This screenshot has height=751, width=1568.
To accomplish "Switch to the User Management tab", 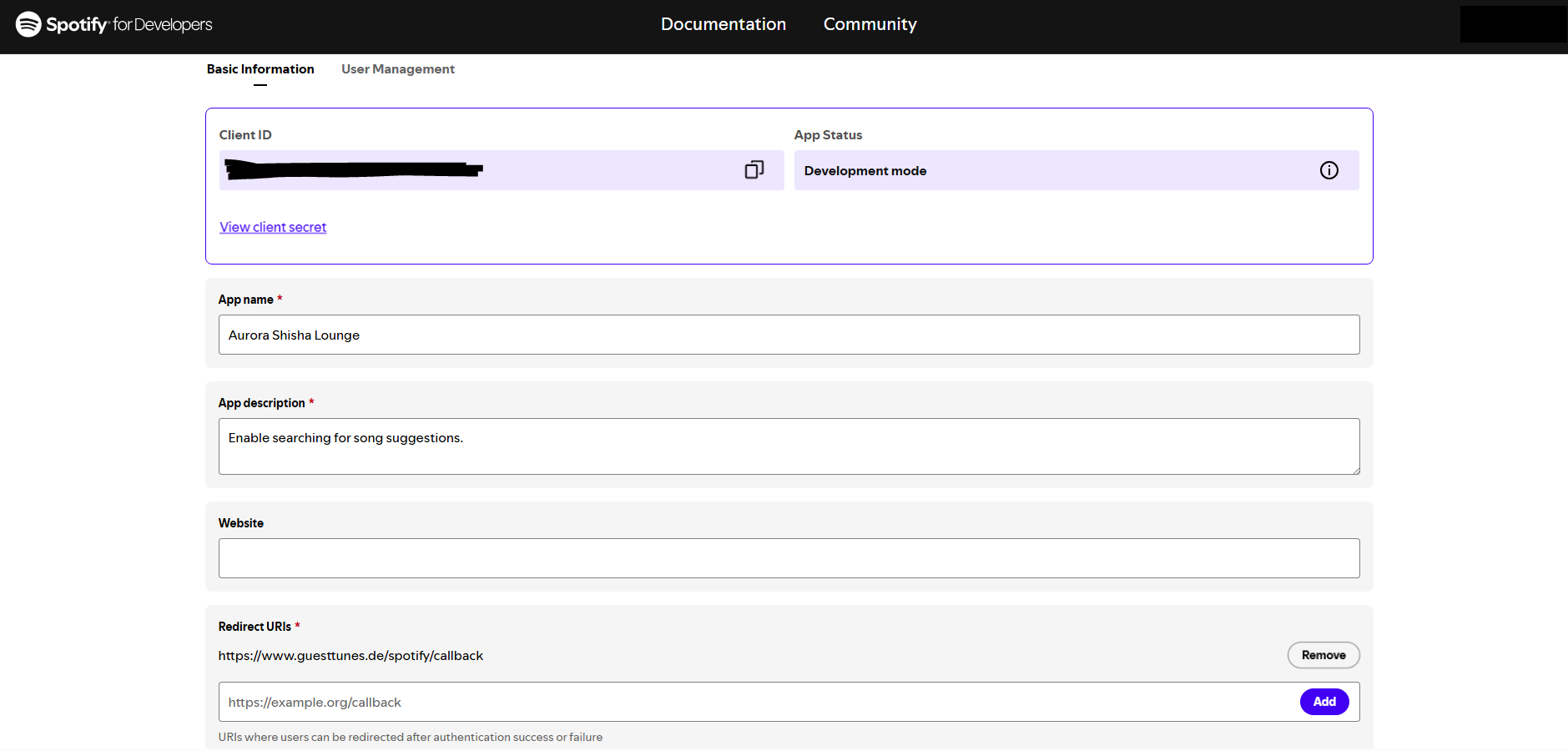I will 398,69.
